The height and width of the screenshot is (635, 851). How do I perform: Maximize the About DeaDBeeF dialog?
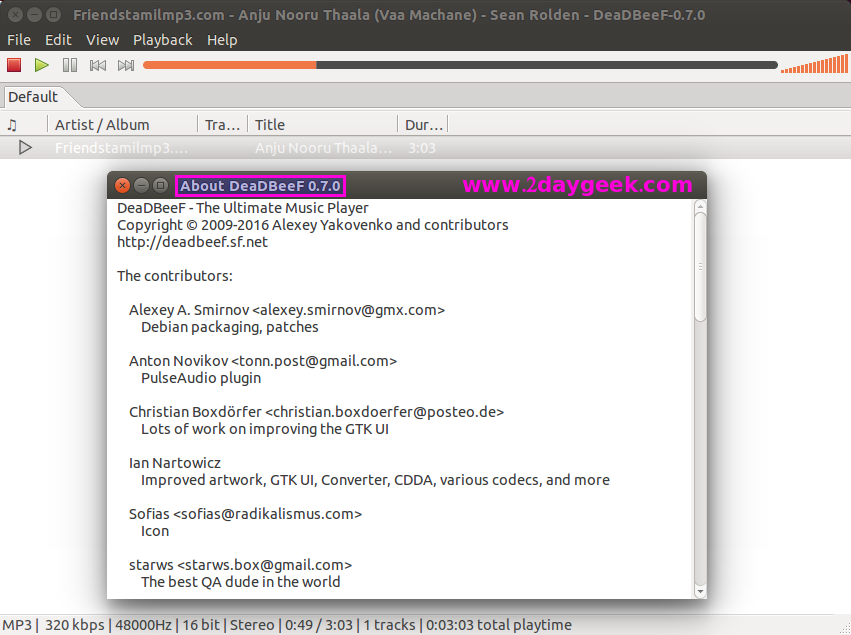tap(160, 186)
